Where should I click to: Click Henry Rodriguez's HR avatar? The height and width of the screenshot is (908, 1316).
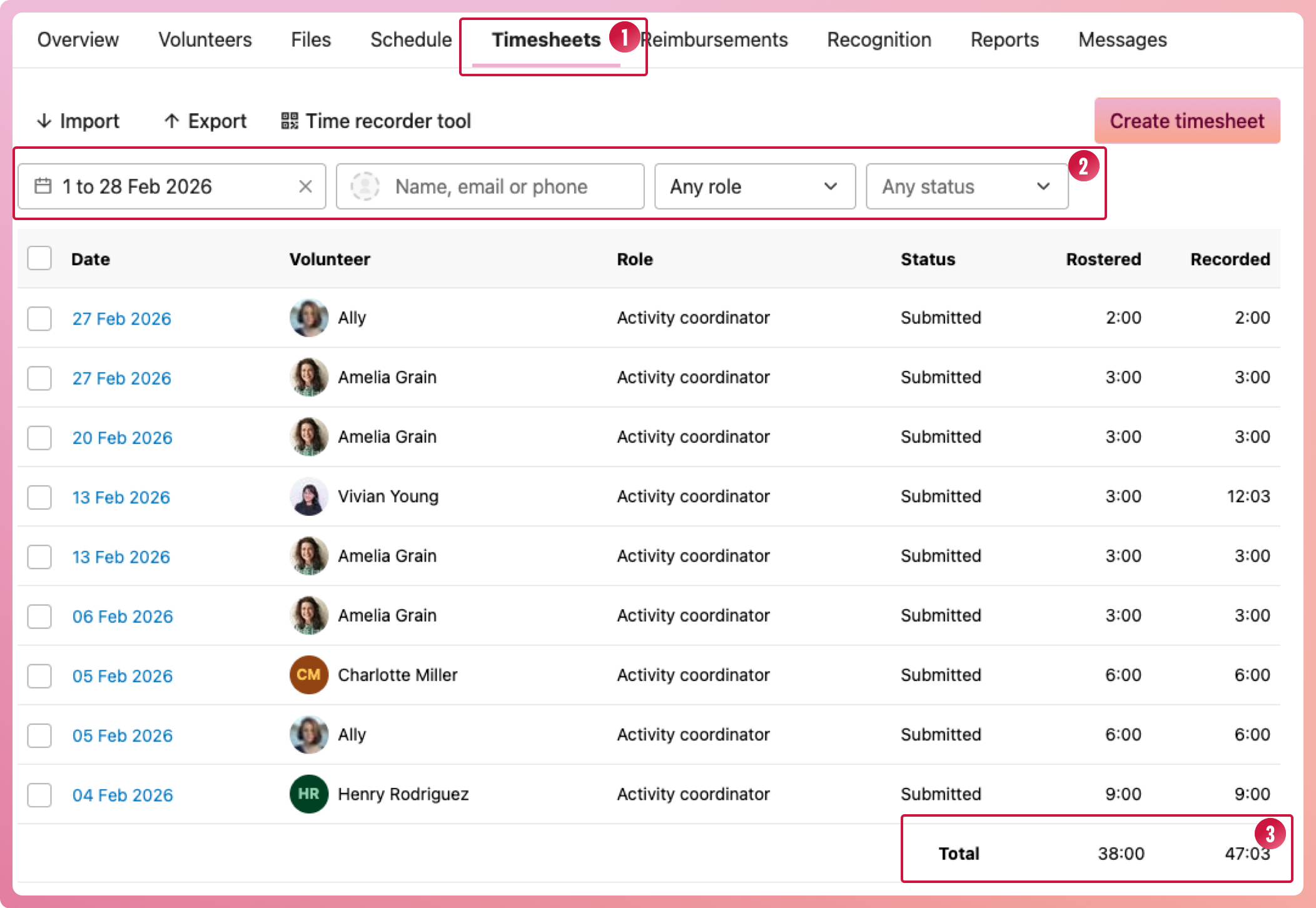pyautogui.click(x=309, y=794)
